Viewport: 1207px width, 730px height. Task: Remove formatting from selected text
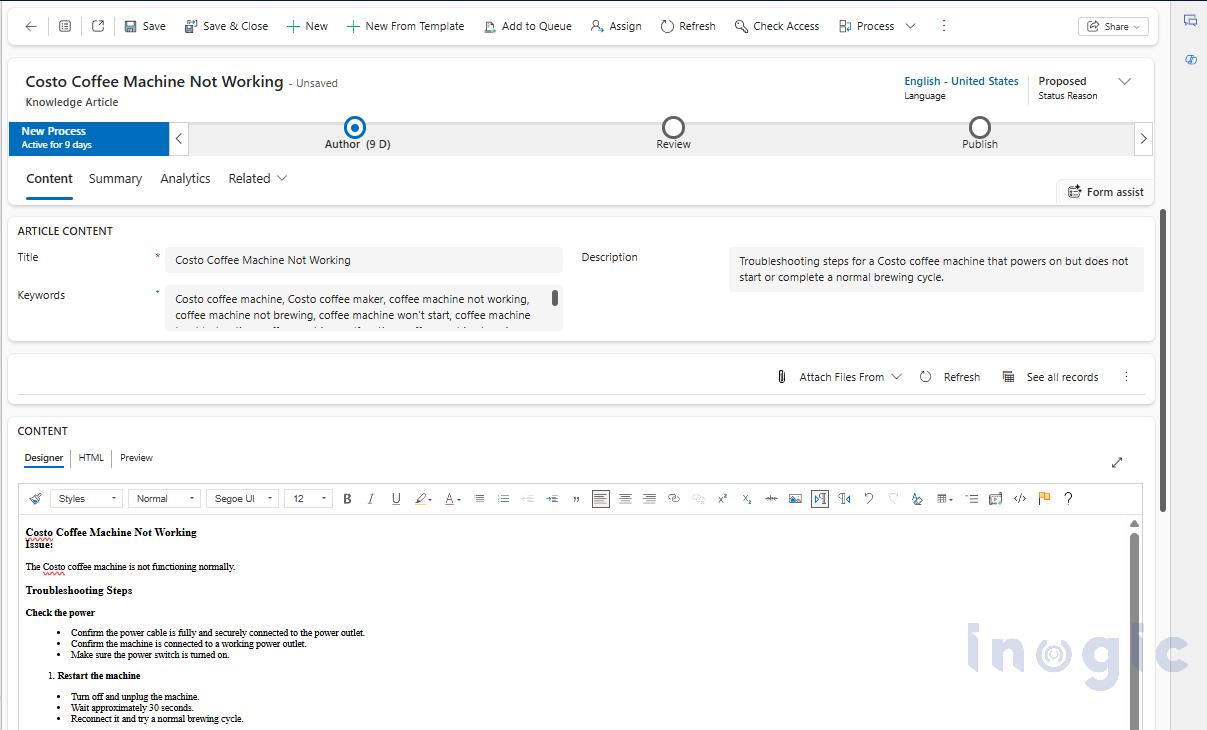coord(917,498)
